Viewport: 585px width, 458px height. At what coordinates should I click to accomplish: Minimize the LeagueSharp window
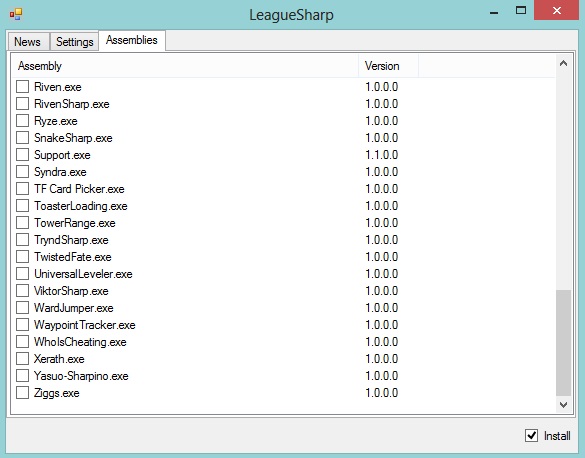pos(494,12)
